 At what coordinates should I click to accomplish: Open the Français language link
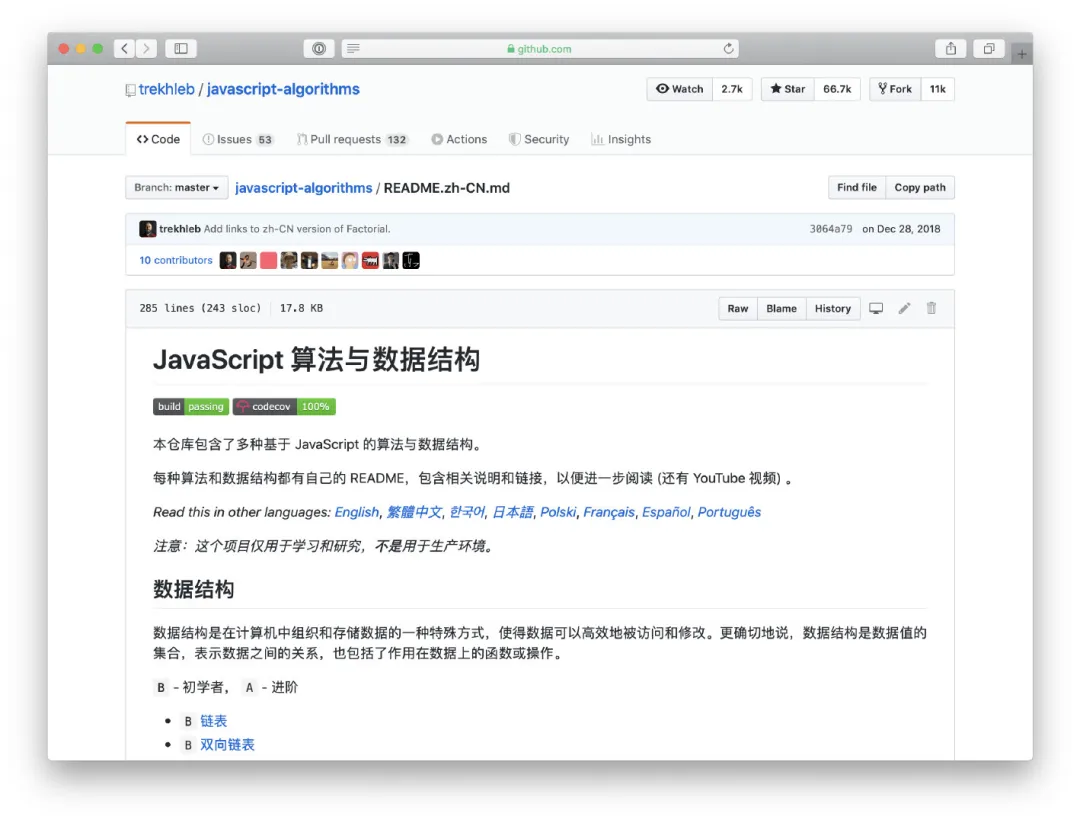(609, 512)
